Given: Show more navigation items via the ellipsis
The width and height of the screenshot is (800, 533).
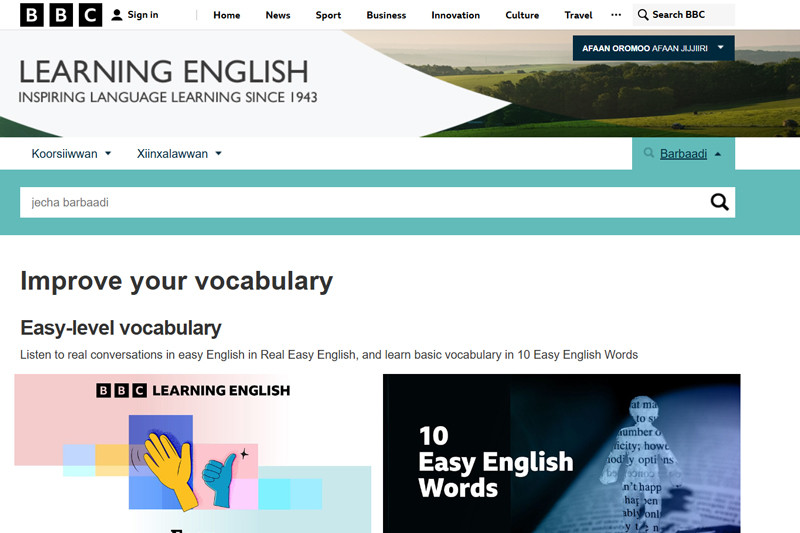Looking at the screenshot, I should 616,15.
